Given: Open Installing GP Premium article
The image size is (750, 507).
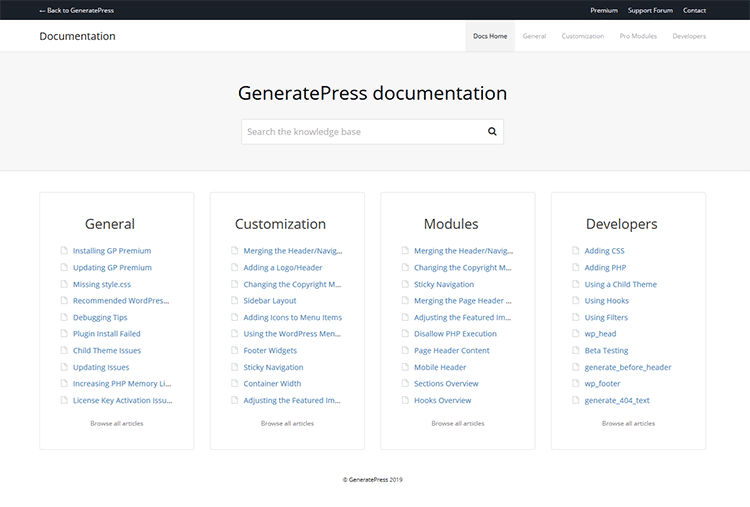Looking at the screenshot, I should [112, 251].
